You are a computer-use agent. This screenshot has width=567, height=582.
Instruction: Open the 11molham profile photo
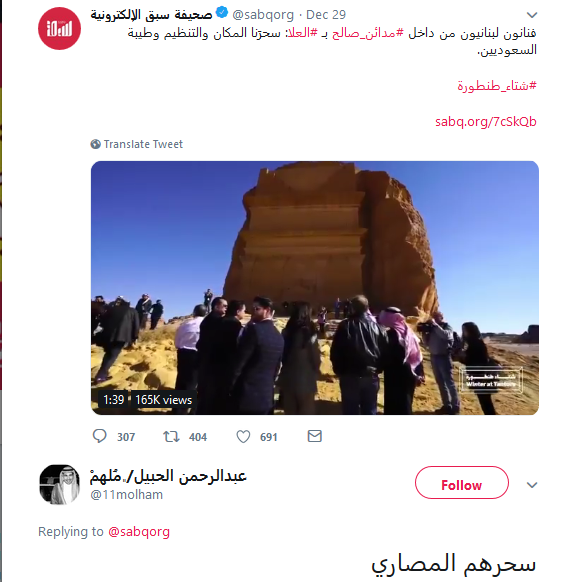click(x=59, y=484)
